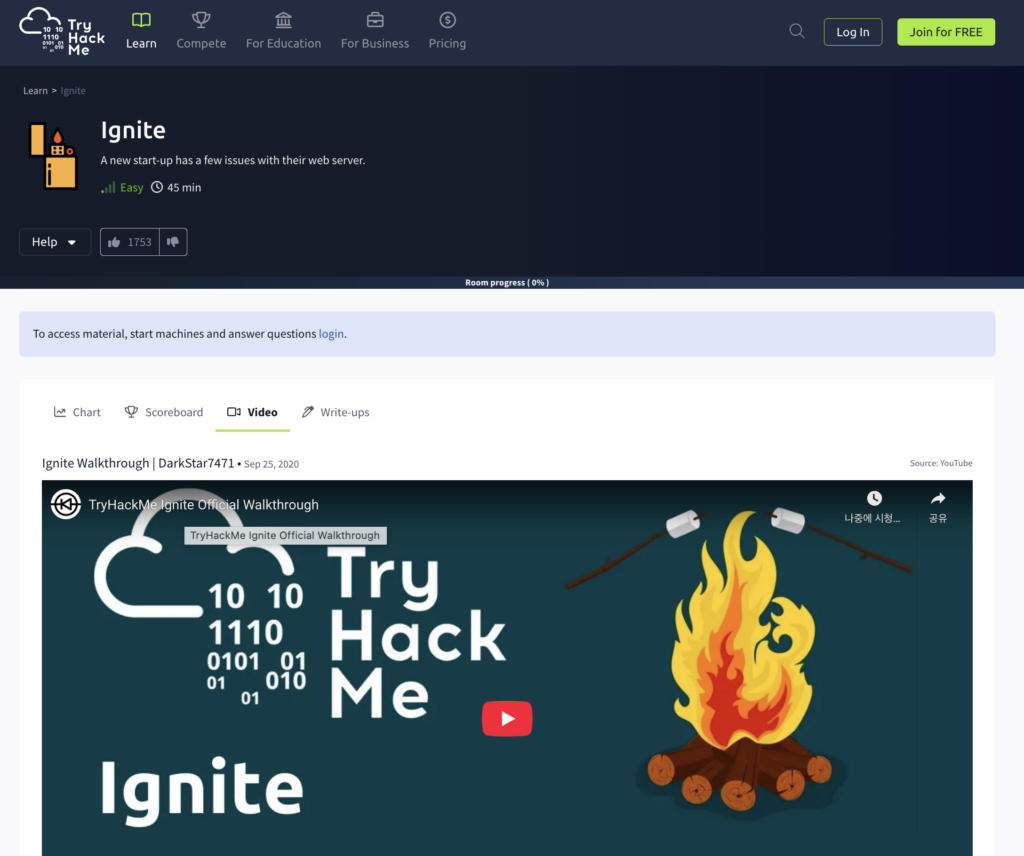Open the Pricing page
This screenshot has height=856, width=1024.
click(447, 31)
